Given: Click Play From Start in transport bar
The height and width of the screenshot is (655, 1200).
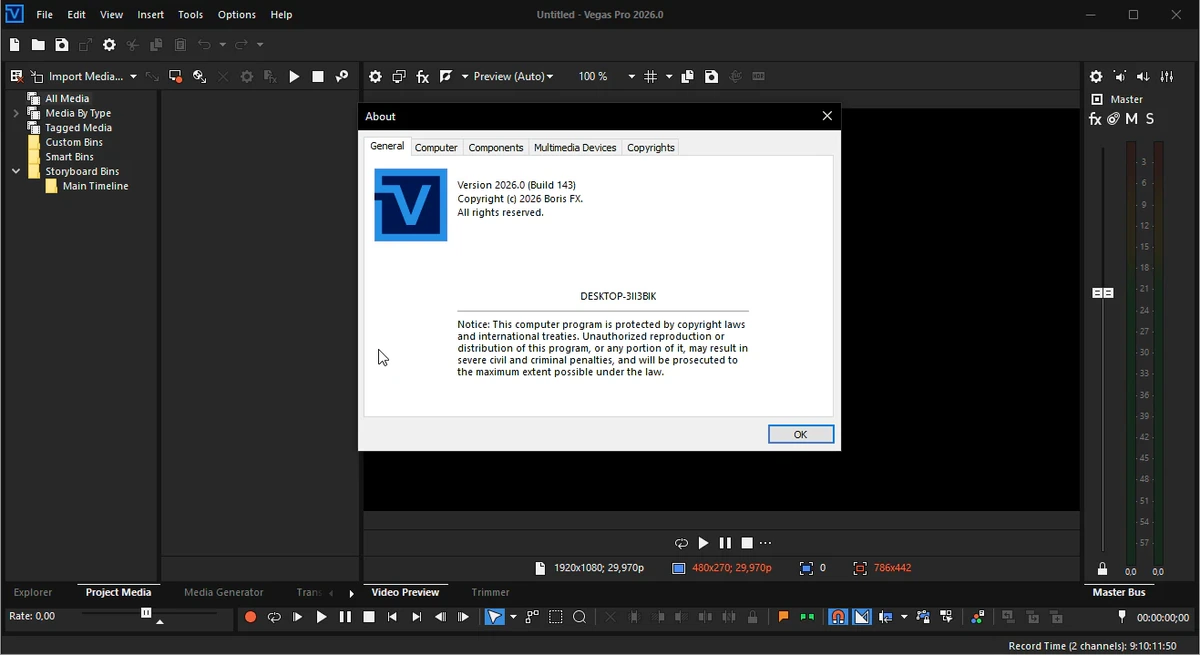Looking at the screenshot, I should [x=298, y=618].
